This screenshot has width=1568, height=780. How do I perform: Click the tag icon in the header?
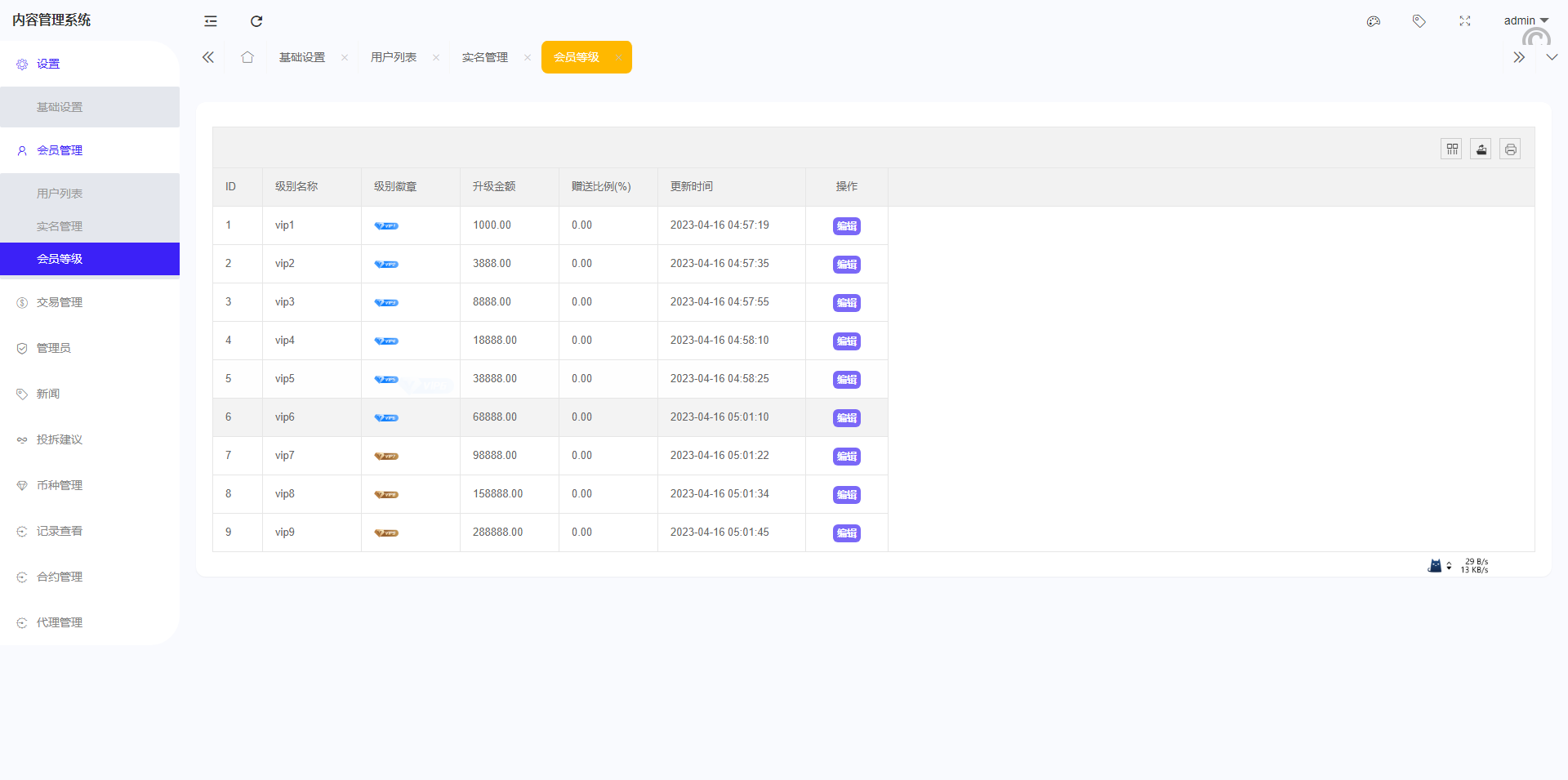(x=1419, y=21)
